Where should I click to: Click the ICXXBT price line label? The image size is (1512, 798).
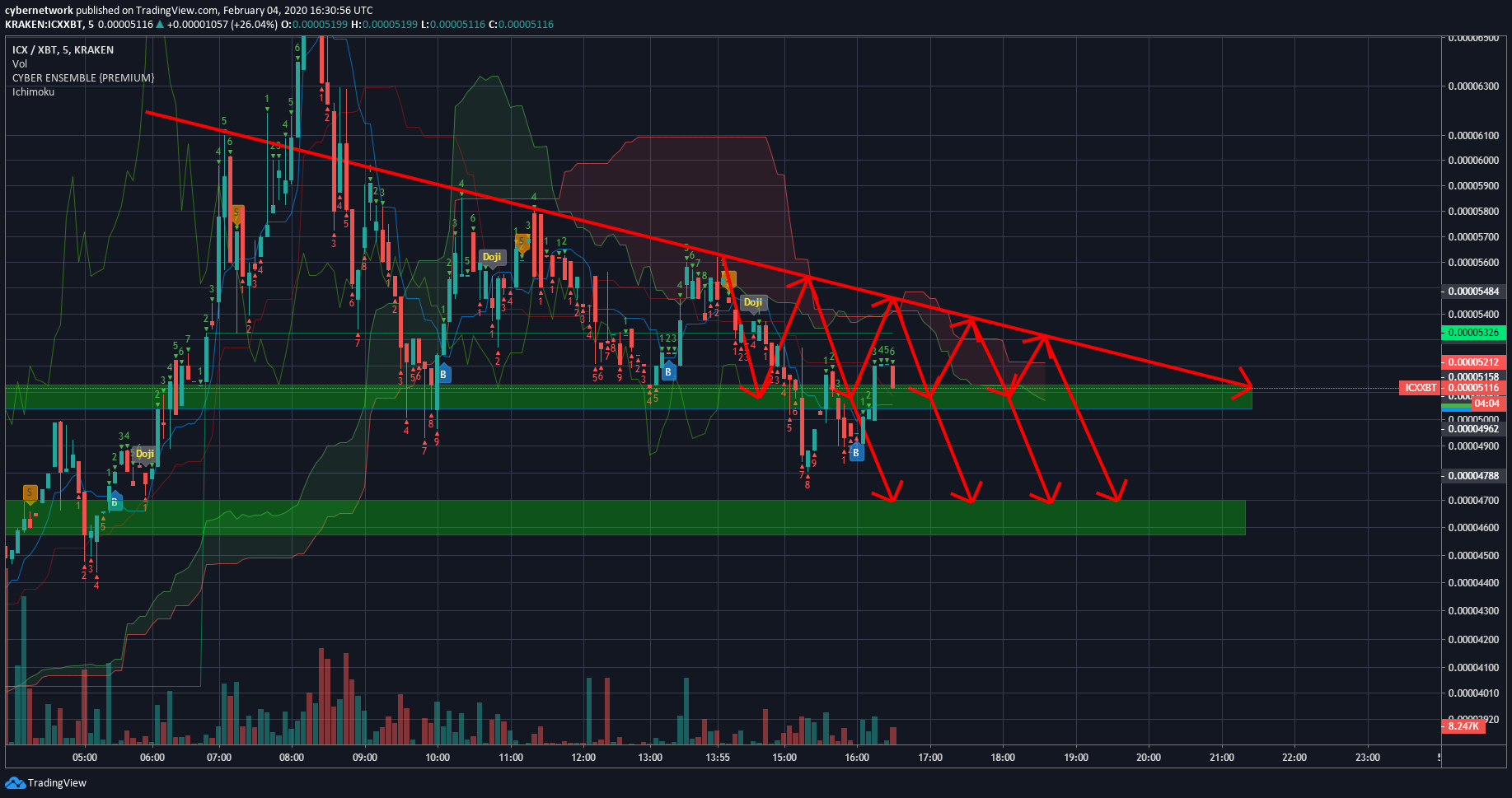point(1421,388)
